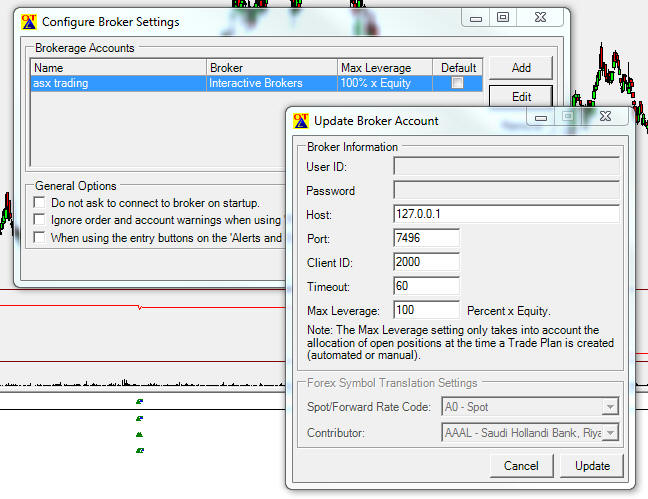This screenshot has height=499, width=648.
Task: Click the Name column header
Action: [119, 67]
